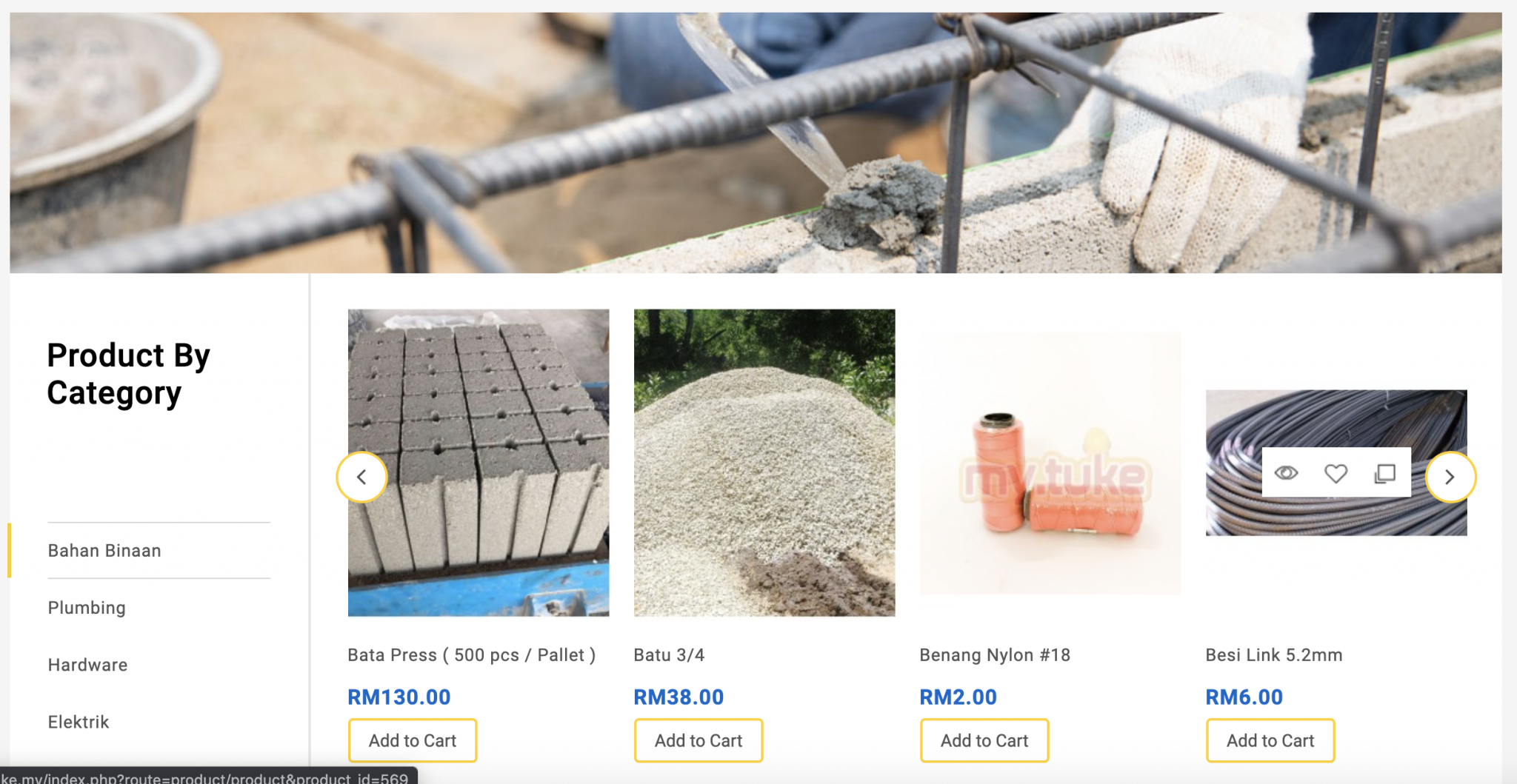This screenshot has width=1517, height=784.
Task: Switch to the Plumbing category
Action: (x=86, y=607)
